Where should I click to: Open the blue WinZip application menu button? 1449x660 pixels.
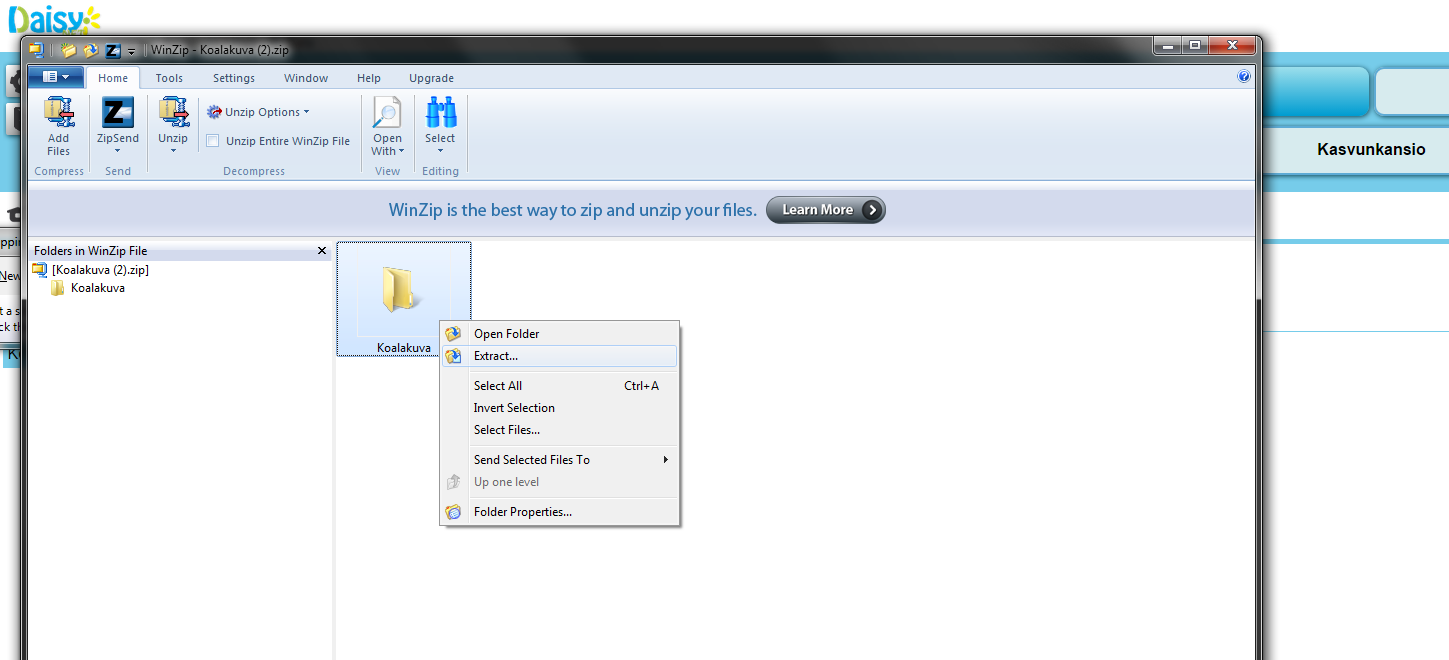point(55,77)
